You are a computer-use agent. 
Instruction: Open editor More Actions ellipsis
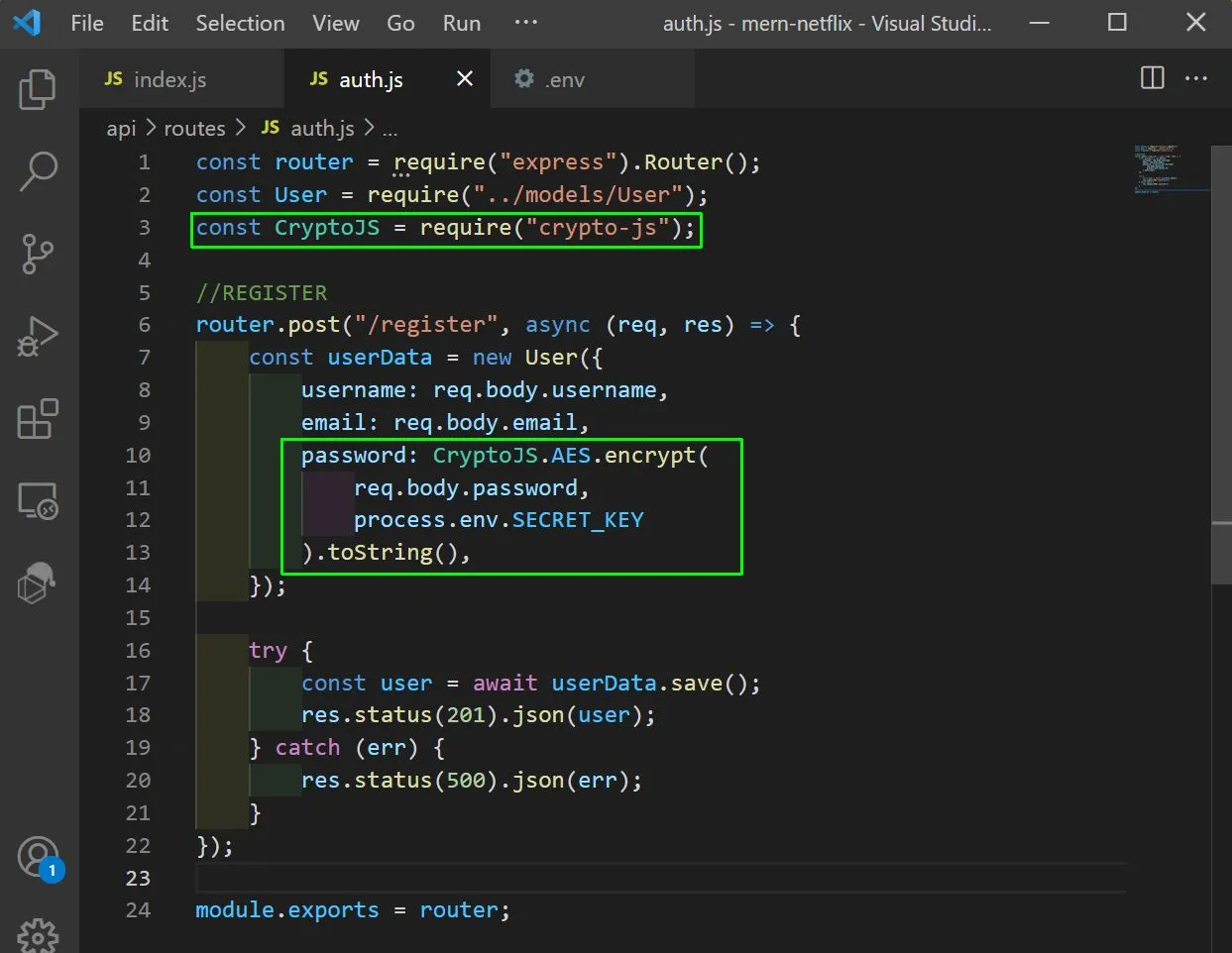tap(1196, 78)
